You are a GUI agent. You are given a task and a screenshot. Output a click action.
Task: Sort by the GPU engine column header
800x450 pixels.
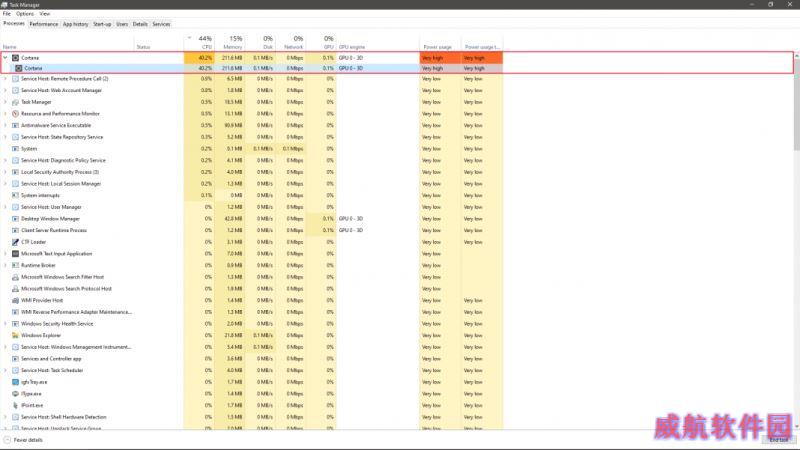pos(378,42)
